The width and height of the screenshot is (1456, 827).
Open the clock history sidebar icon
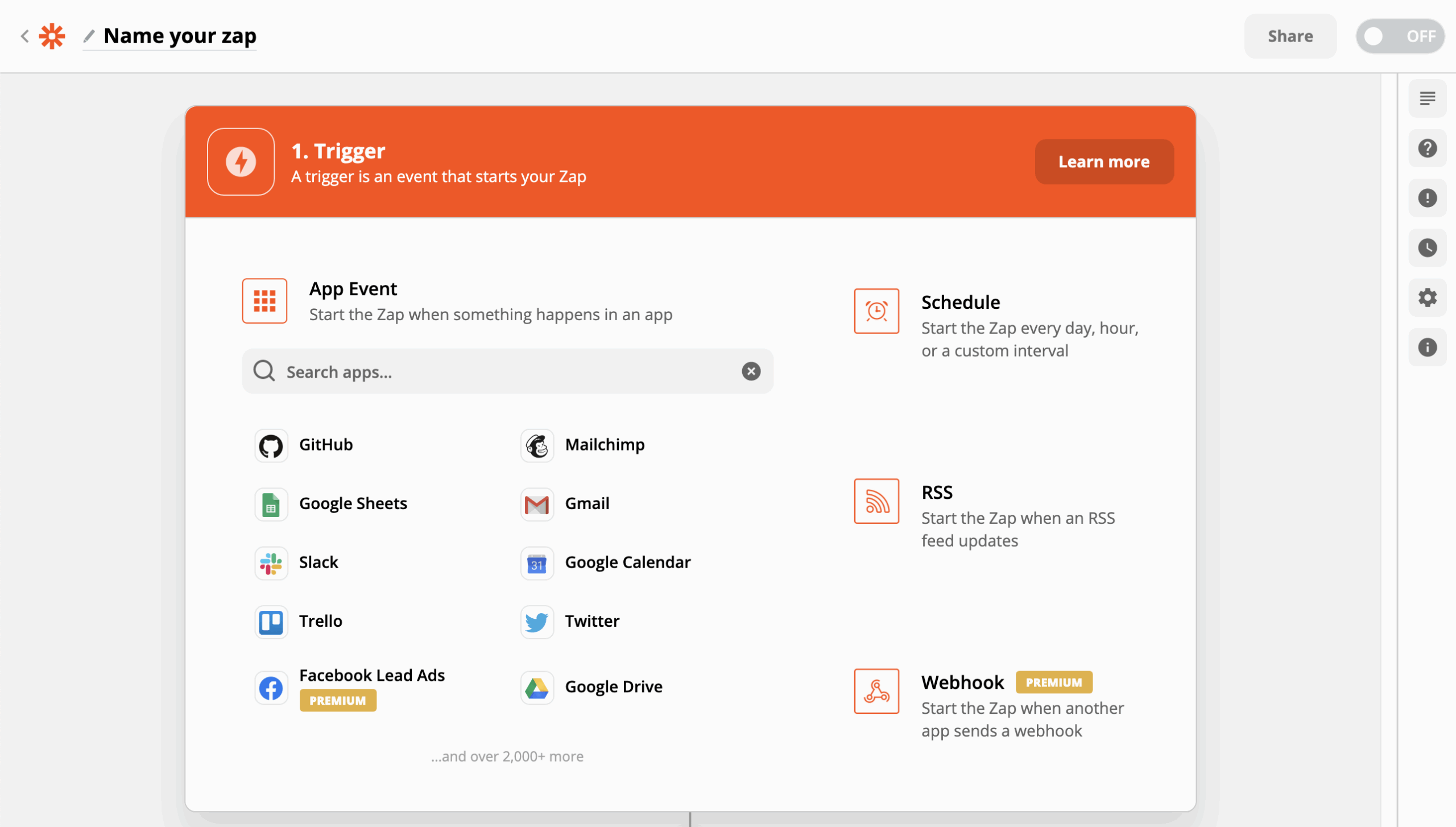tap(1427, 248)
